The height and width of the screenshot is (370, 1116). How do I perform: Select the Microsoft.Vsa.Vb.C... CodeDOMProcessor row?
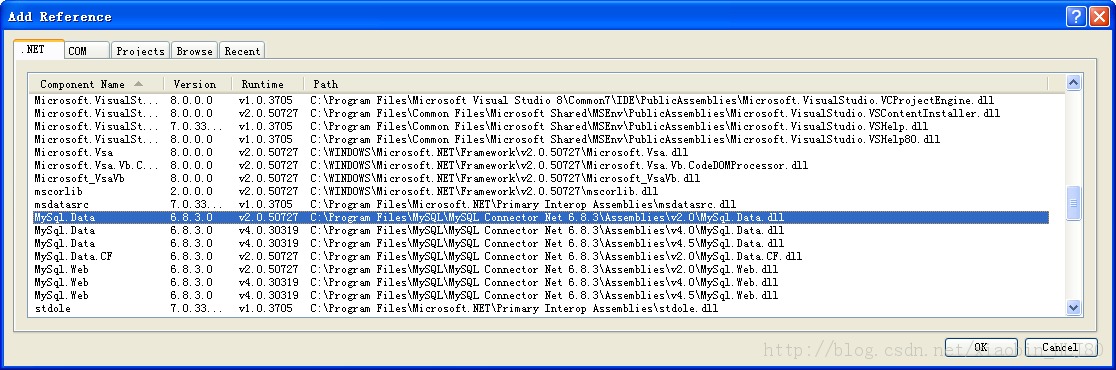pyautogui.click(x=541, y=165)
